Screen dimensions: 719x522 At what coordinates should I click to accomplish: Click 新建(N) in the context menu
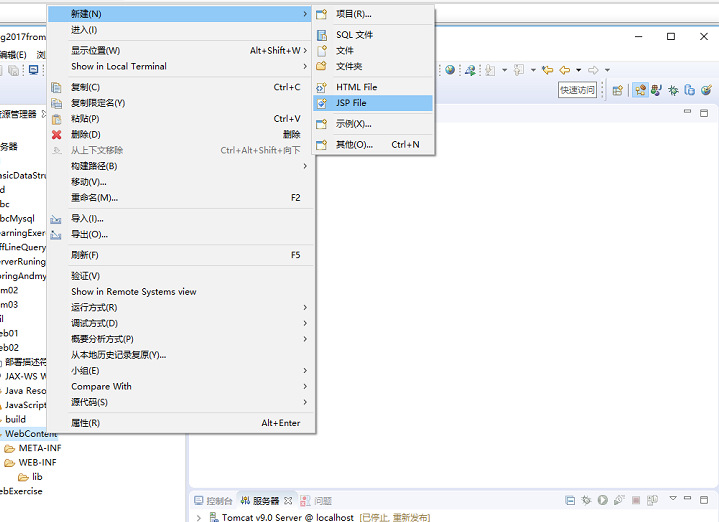click(180, 14)
